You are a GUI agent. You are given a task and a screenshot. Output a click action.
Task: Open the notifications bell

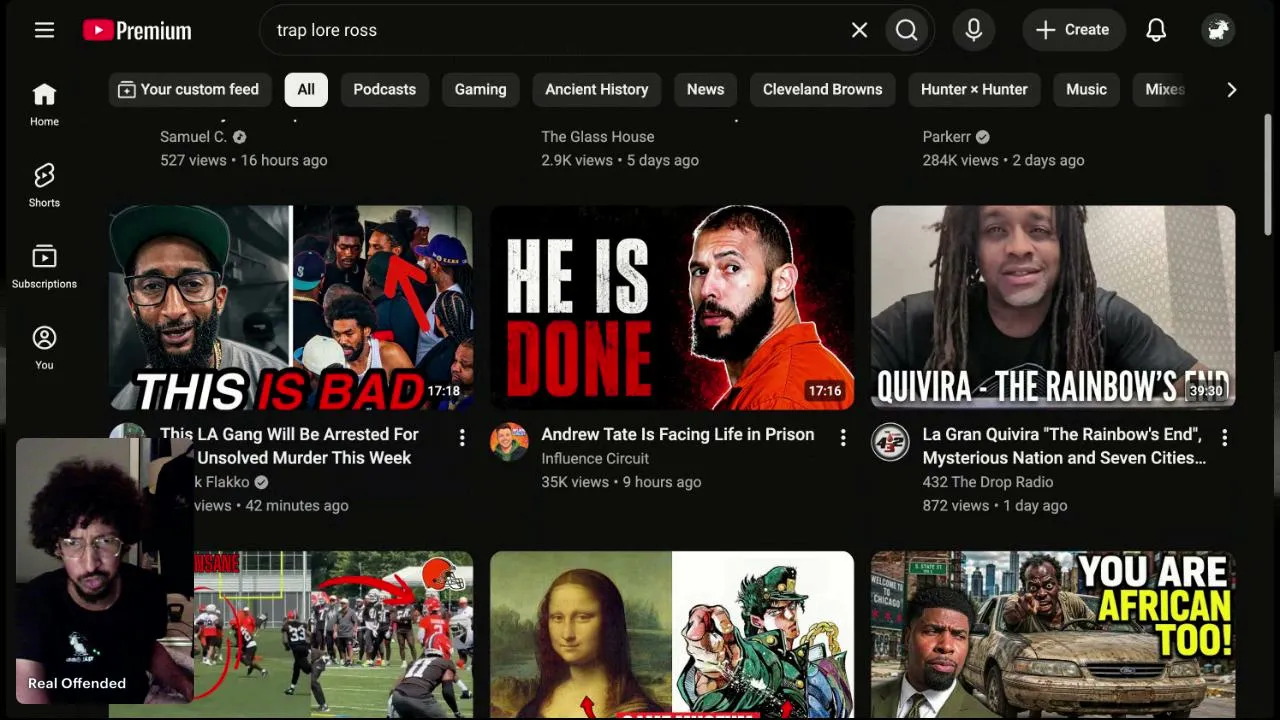pos(1156,30)
